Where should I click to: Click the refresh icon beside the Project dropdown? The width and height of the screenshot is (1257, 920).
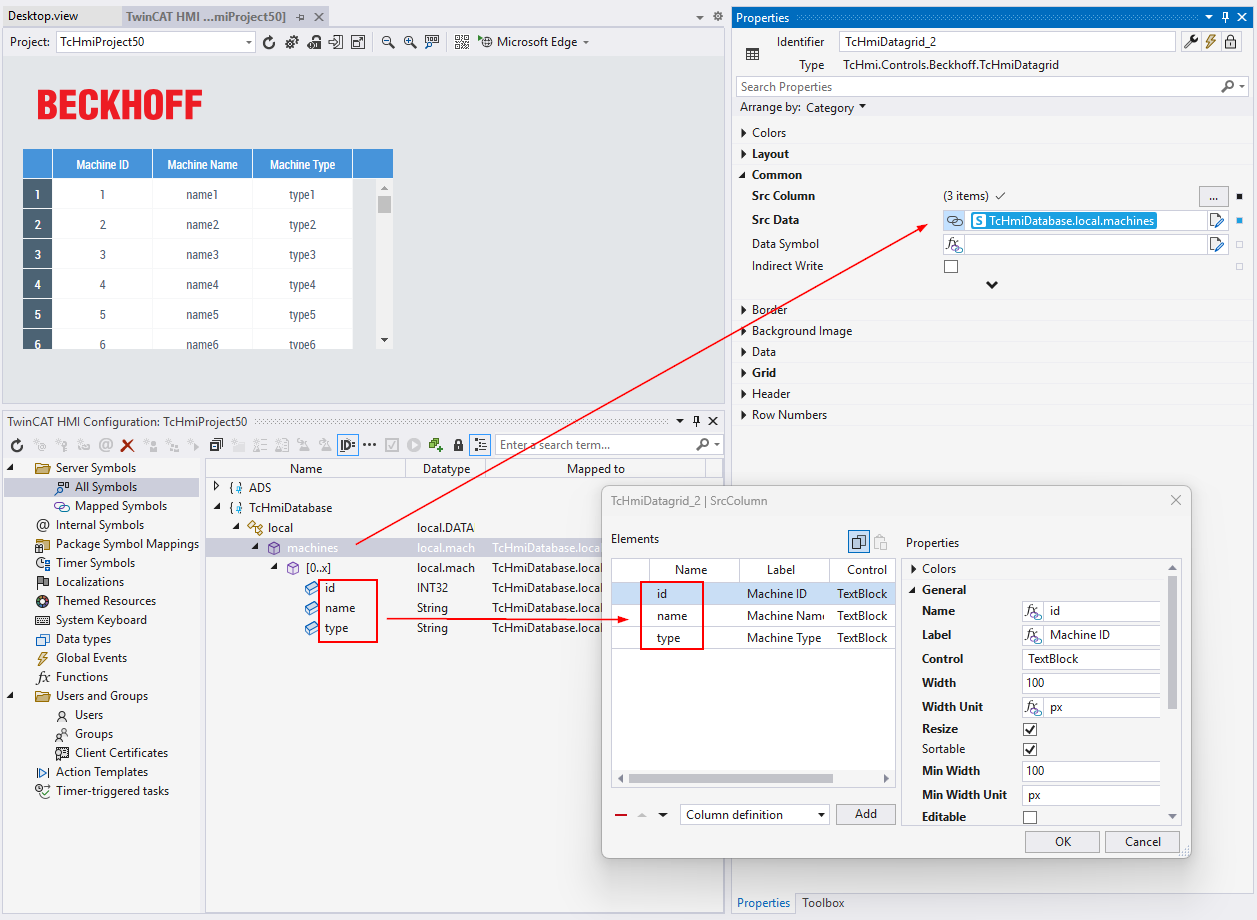268,42
